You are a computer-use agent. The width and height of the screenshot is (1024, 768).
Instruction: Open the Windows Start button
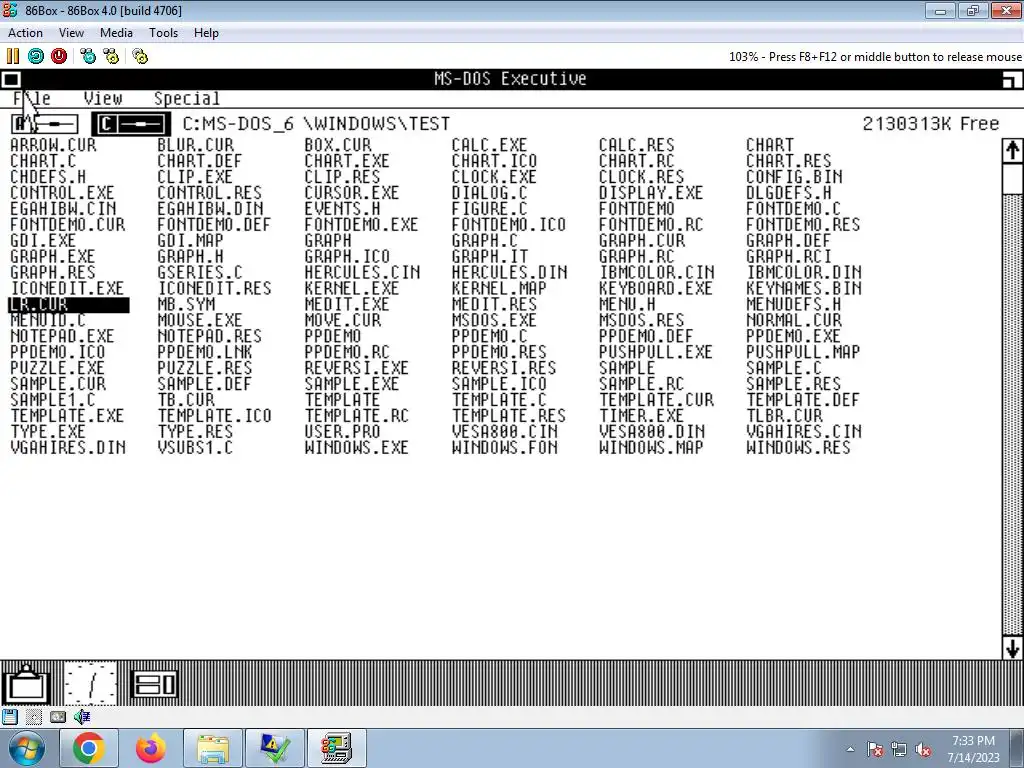point(26,748)
